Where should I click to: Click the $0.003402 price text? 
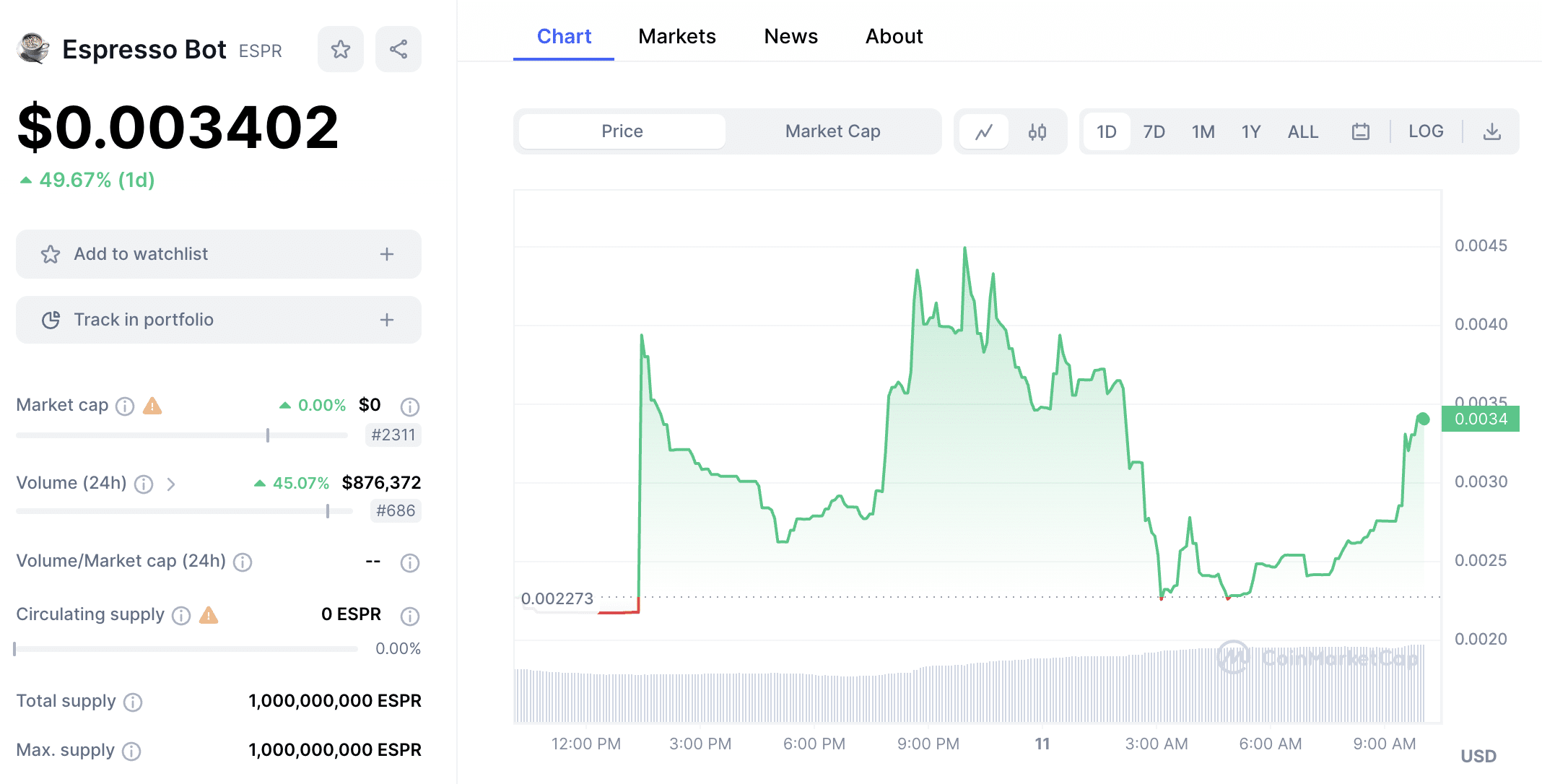(178, 128)
